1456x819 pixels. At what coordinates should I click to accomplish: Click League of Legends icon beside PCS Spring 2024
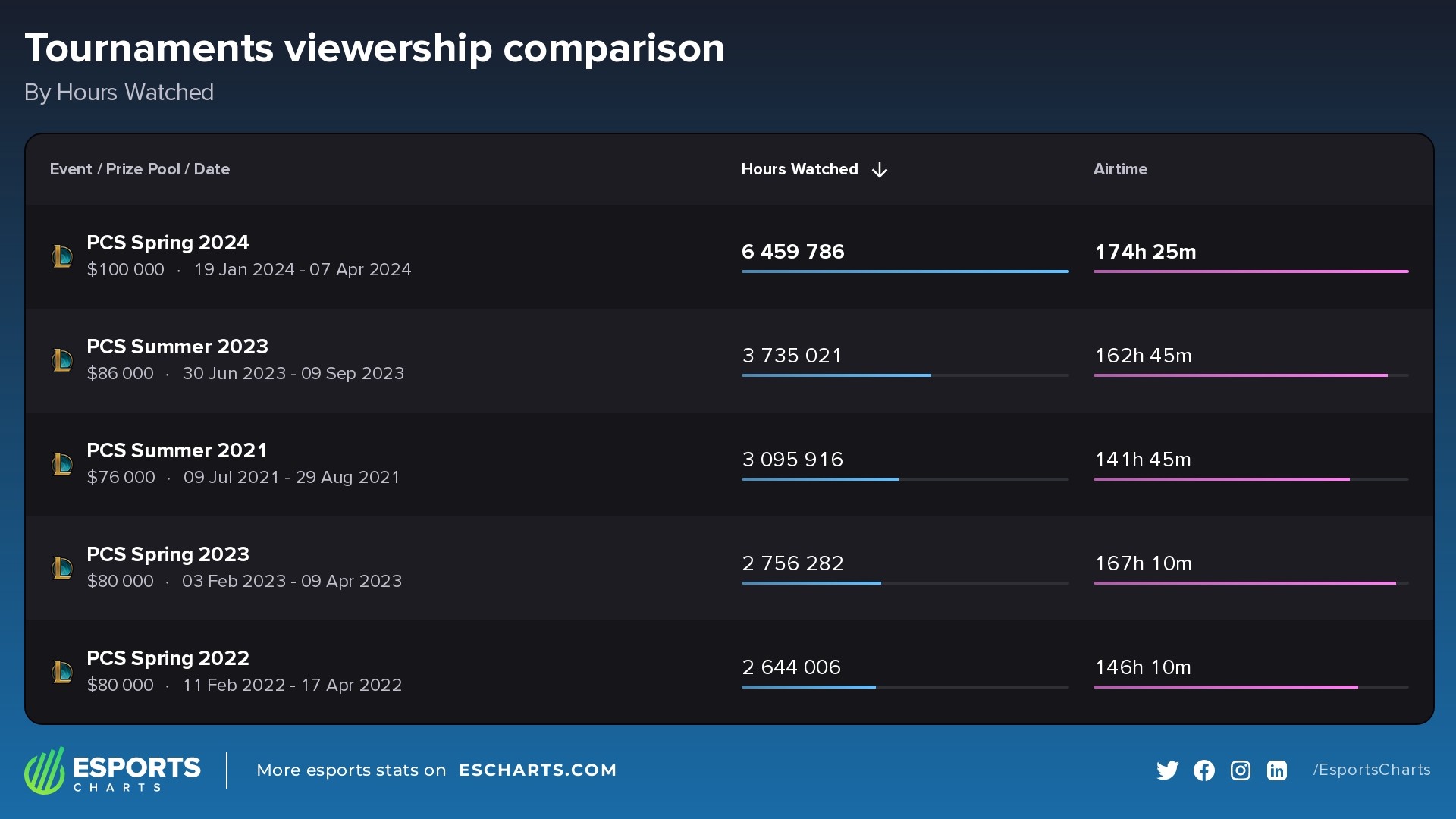point(62,256)
